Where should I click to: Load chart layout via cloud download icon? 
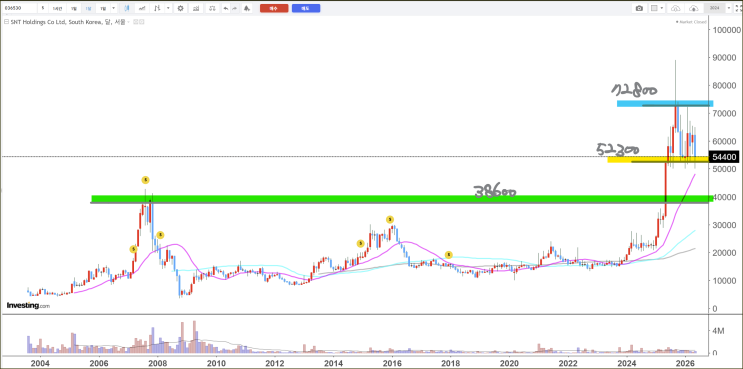tap(676, 8)
